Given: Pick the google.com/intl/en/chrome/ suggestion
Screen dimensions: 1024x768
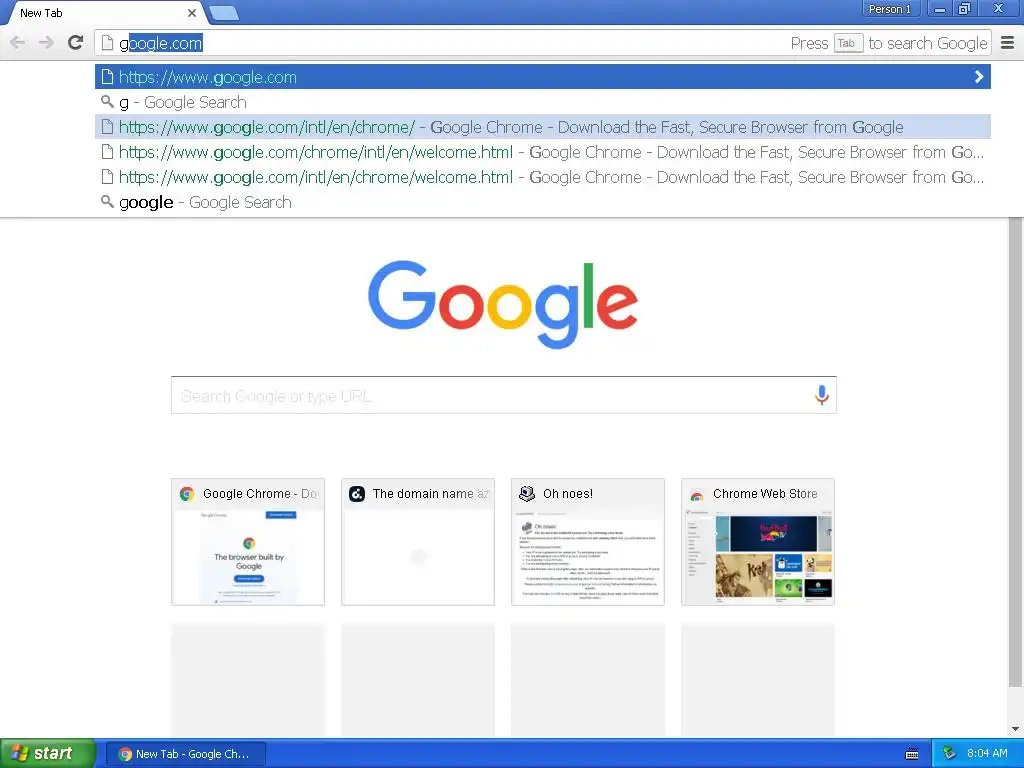Looking at the screenshot, I should [x=543, y=127].
